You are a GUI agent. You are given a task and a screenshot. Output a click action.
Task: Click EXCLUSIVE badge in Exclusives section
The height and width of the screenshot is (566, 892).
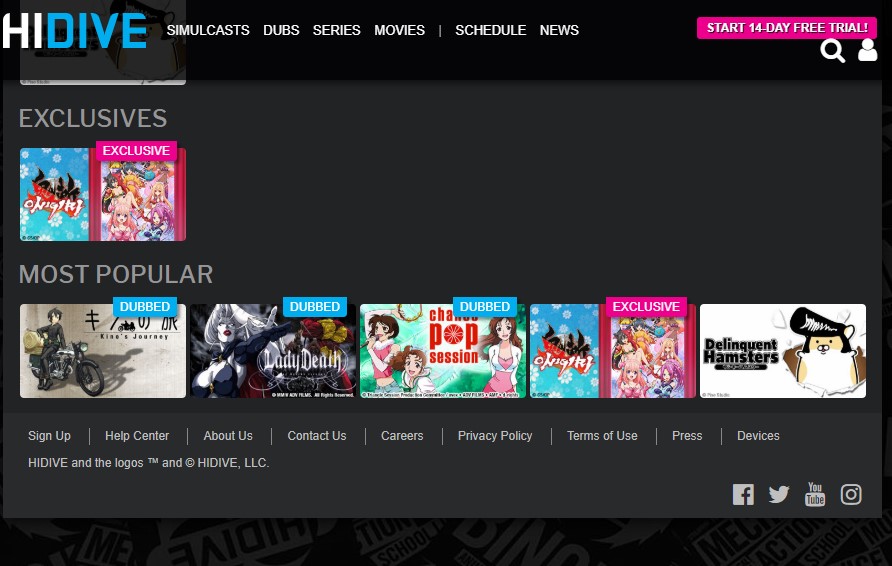[137, 151]
